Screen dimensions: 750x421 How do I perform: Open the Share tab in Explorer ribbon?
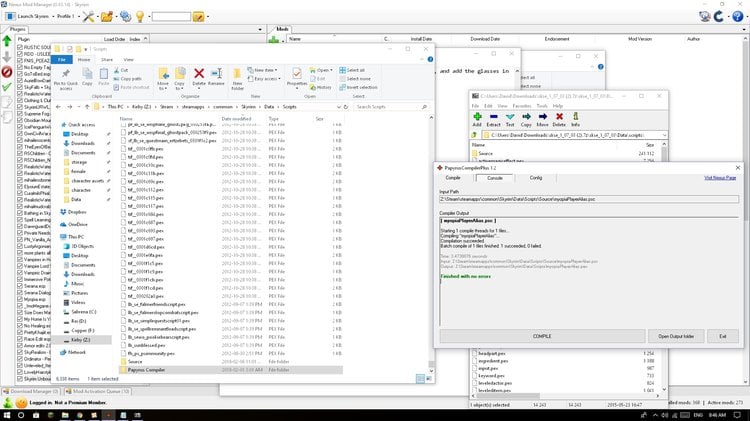pyautogui.click(x=107, y=59)
